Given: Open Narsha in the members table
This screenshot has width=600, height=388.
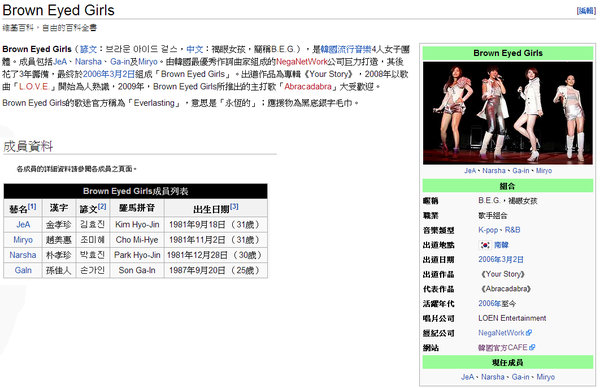Looking at the screenshot, I should 23,255.
